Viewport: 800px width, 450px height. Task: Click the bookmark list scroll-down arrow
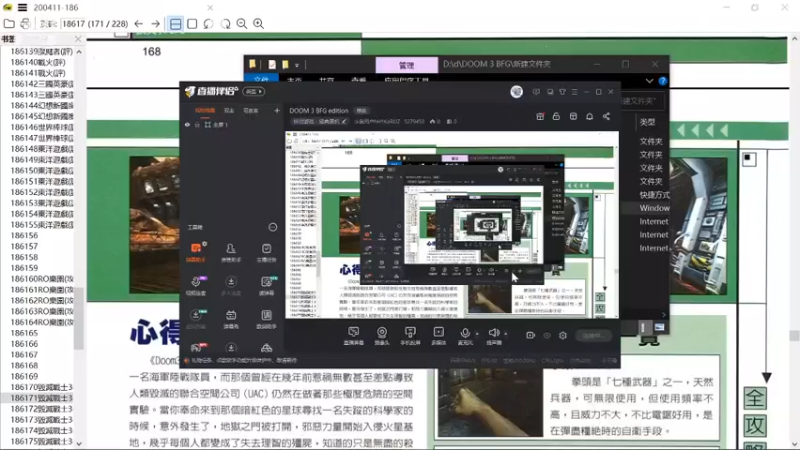(x=79, y=443)
